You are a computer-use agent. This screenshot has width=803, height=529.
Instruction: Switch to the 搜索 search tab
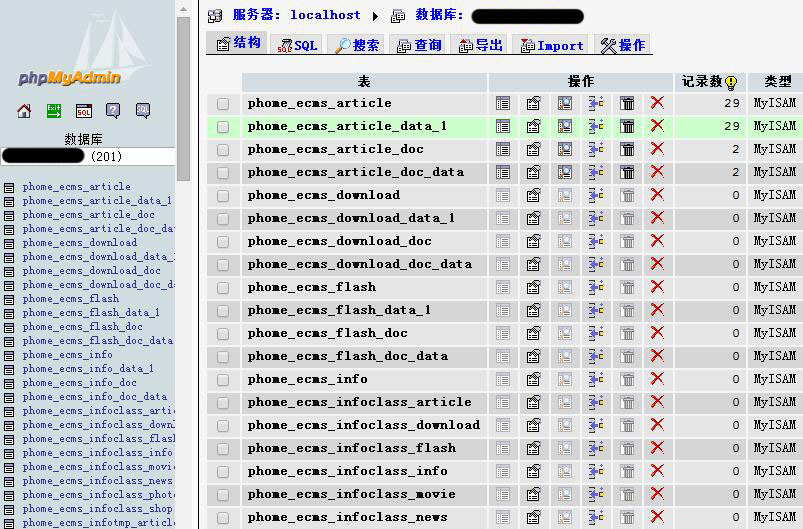point(356,45)
